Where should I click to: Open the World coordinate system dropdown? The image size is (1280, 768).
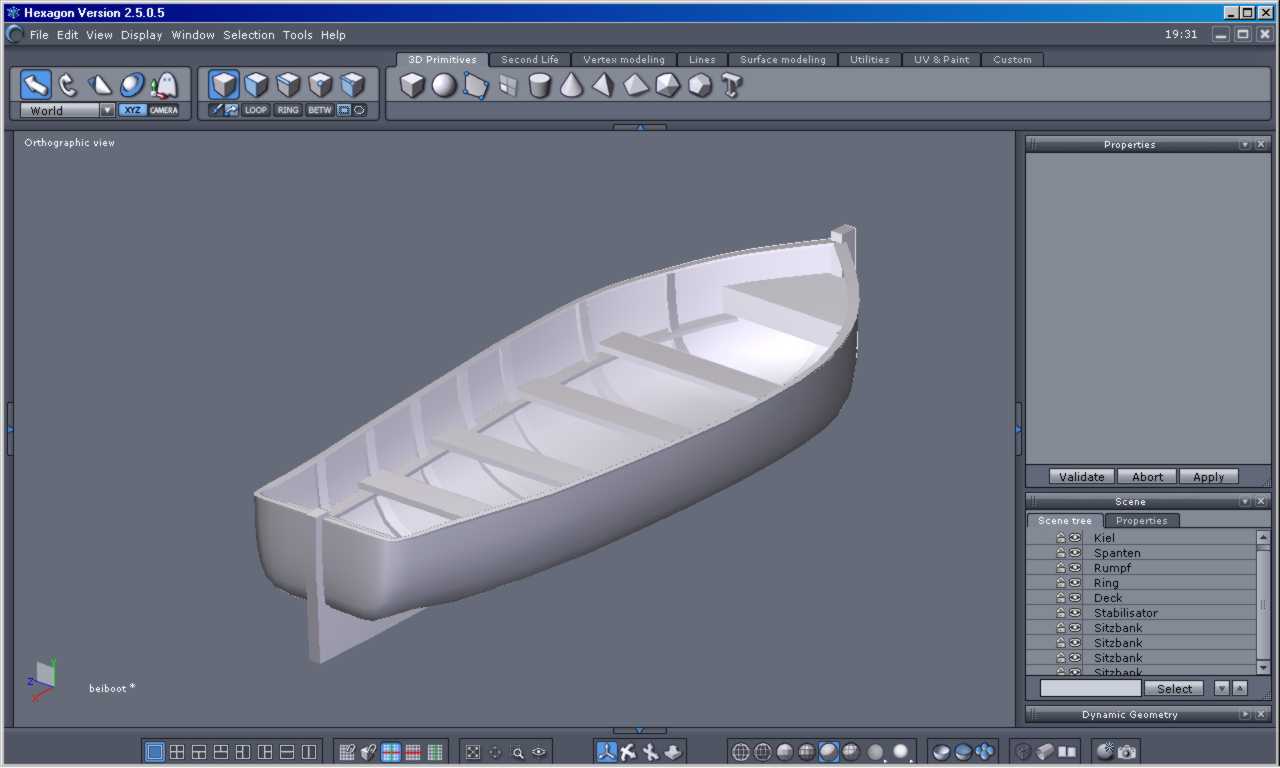[x=107, y=111]
